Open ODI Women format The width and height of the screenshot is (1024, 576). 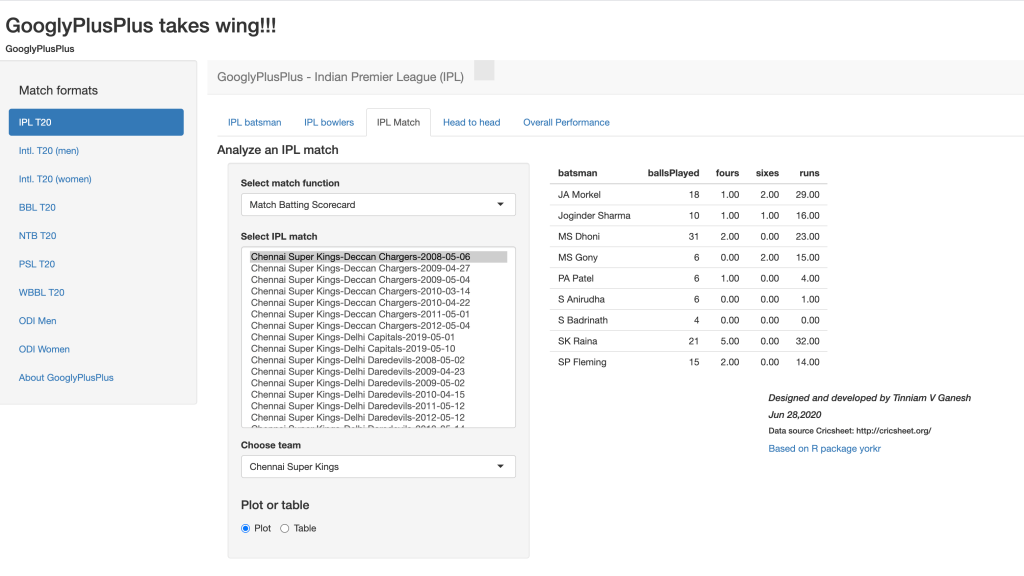[x=44, y=349]
